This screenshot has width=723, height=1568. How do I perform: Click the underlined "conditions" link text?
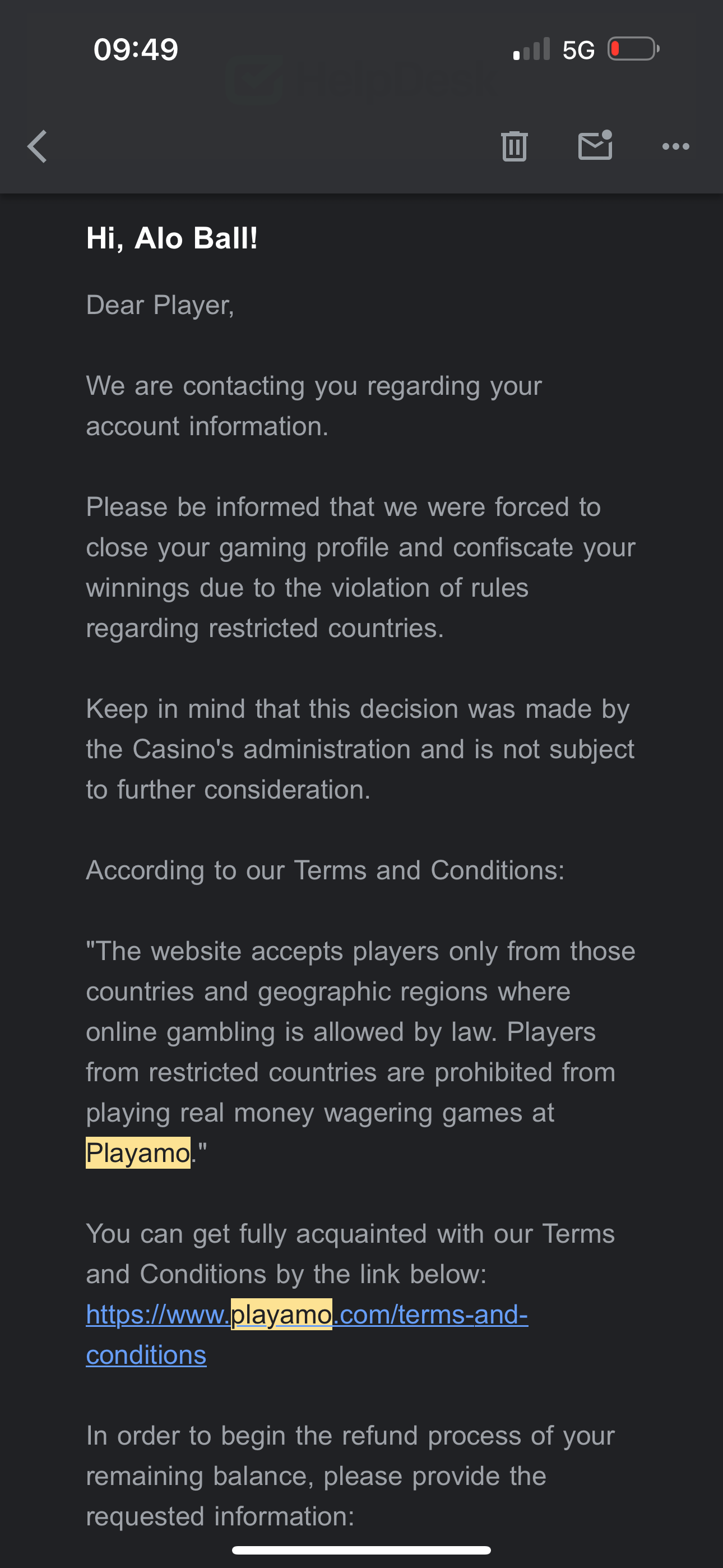click(146, 1355)
